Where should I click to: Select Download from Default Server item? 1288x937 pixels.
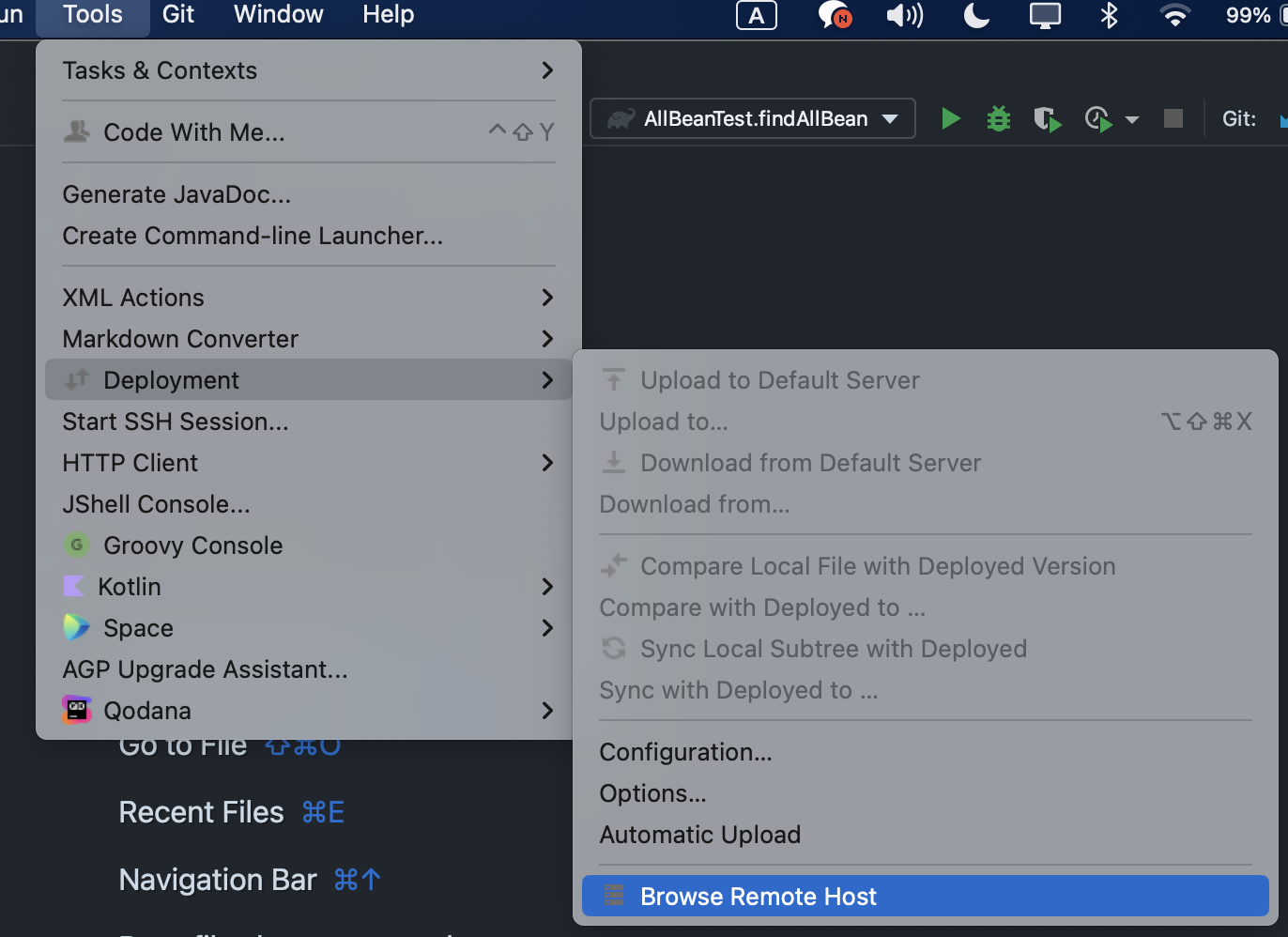[x=926, y=463]
